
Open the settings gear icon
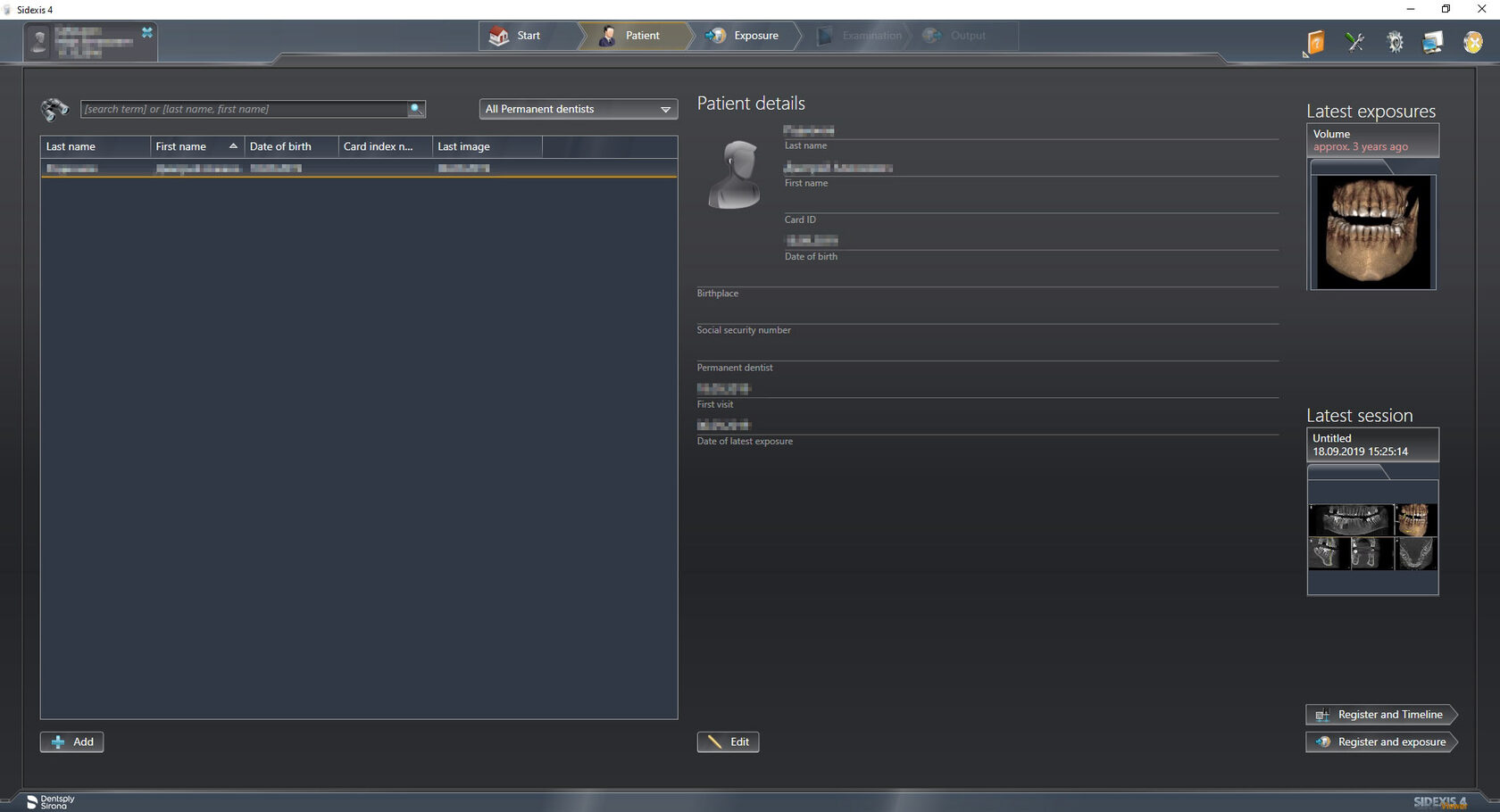pos(1395,42)
